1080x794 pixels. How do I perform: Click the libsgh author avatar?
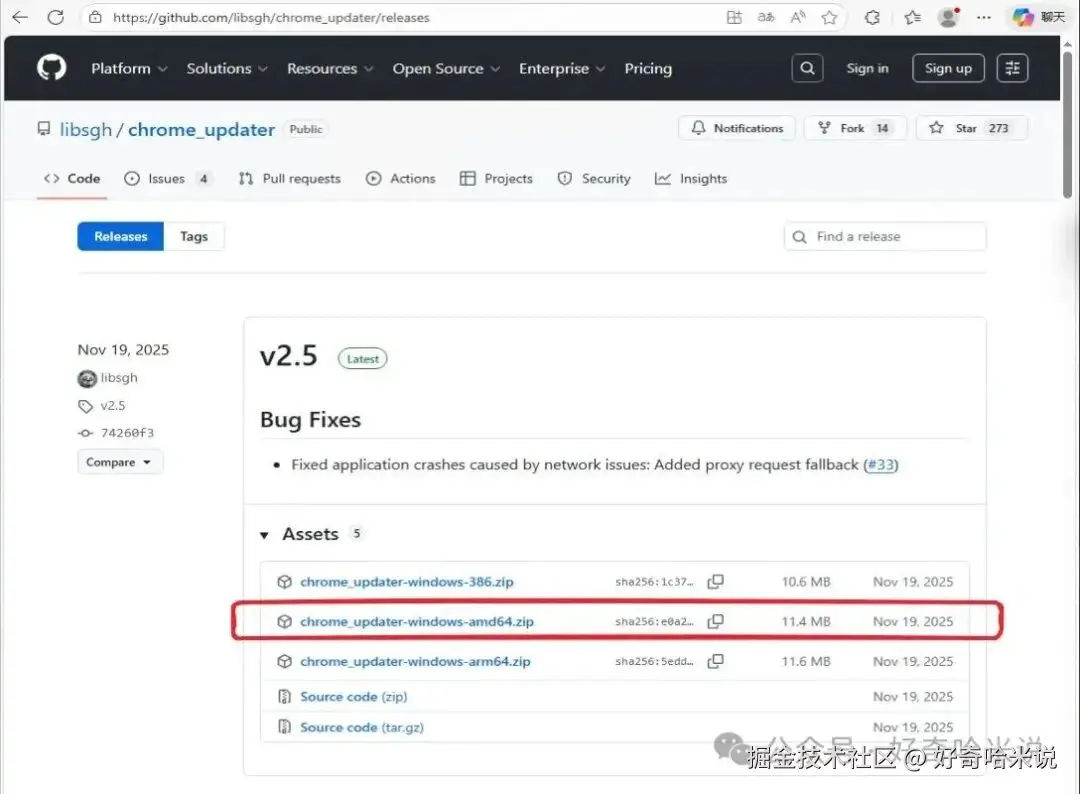click(x=87, y=378)
